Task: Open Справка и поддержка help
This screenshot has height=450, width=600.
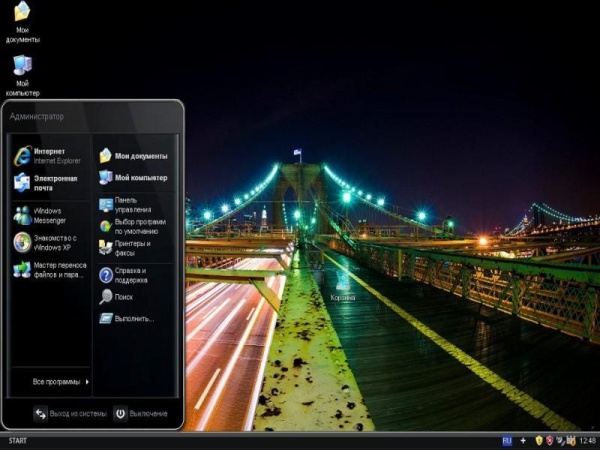Action: pyautogui.click(x=131, y=274)
